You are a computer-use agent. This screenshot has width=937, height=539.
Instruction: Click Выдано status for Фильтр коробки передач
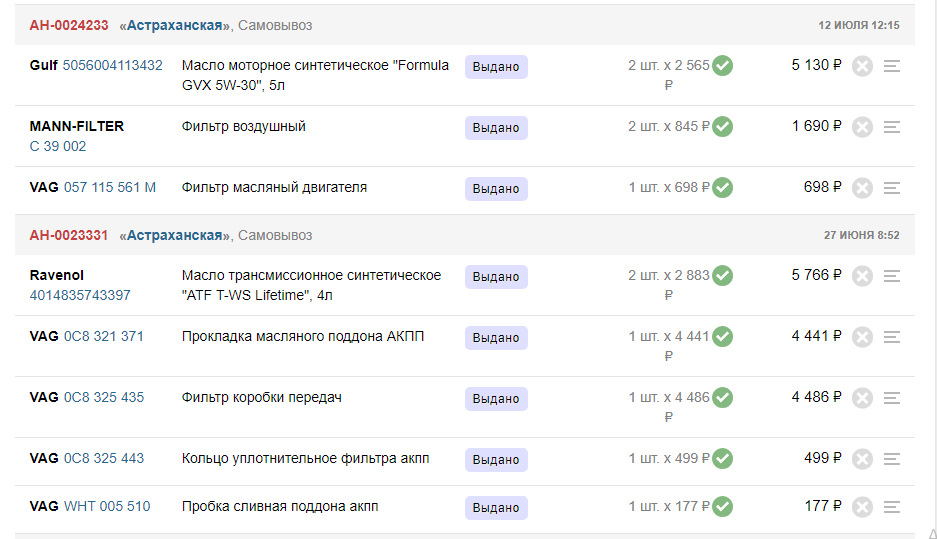click(x=496, y=399)
